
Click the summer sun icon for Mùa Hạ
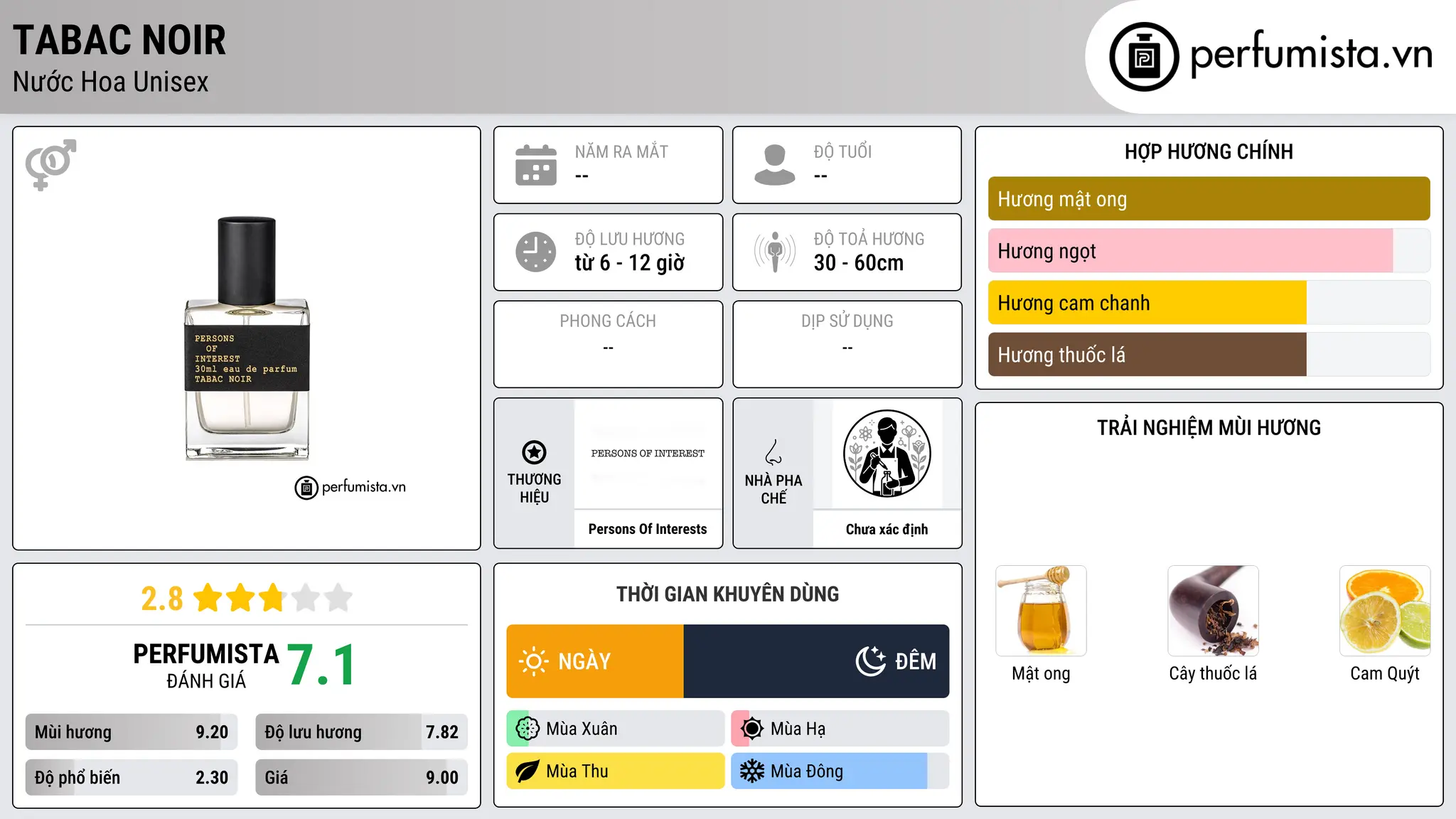point(752,729)
